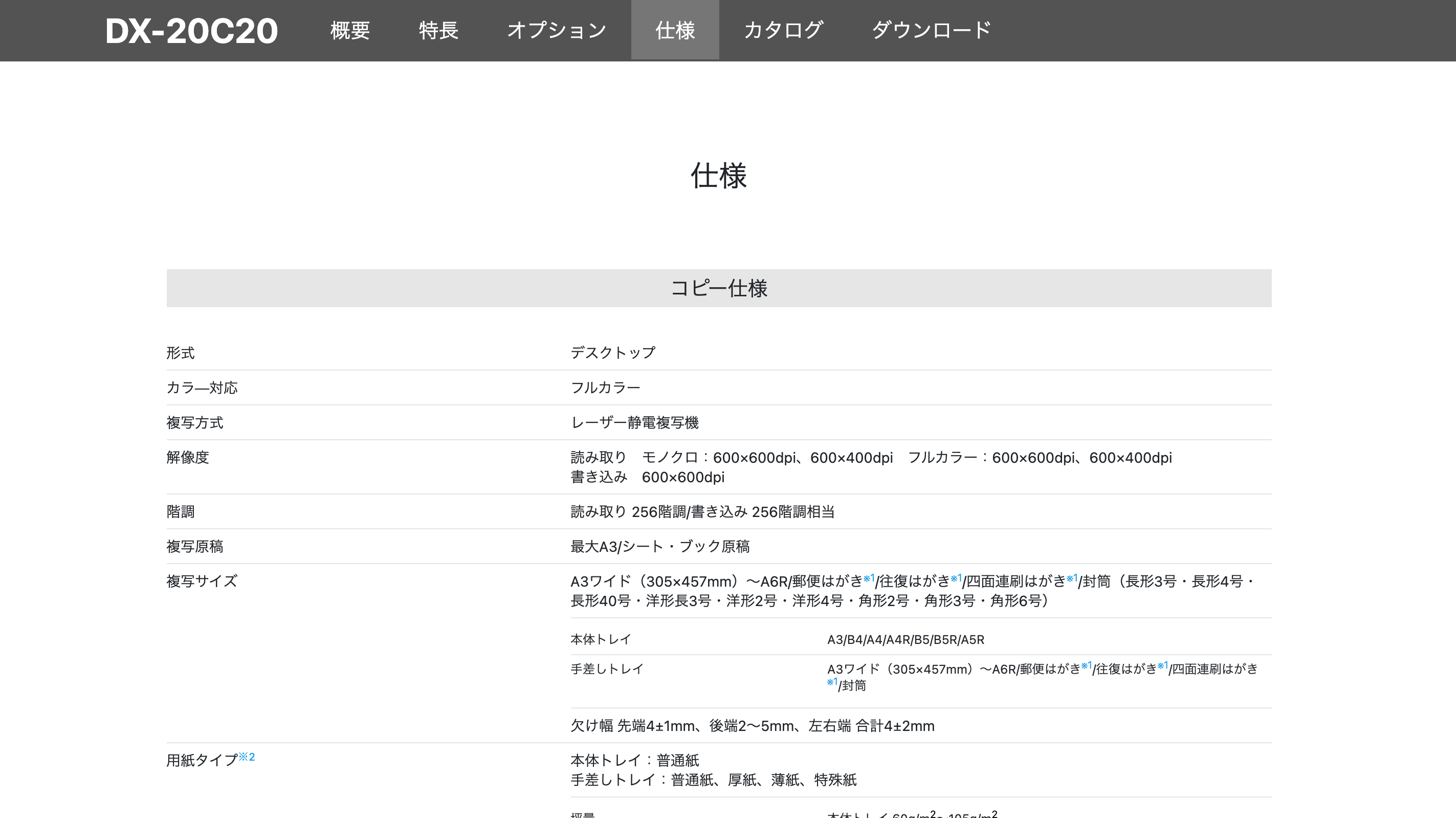
Task: Click the デスクトップ value
Action: point(613,353)
